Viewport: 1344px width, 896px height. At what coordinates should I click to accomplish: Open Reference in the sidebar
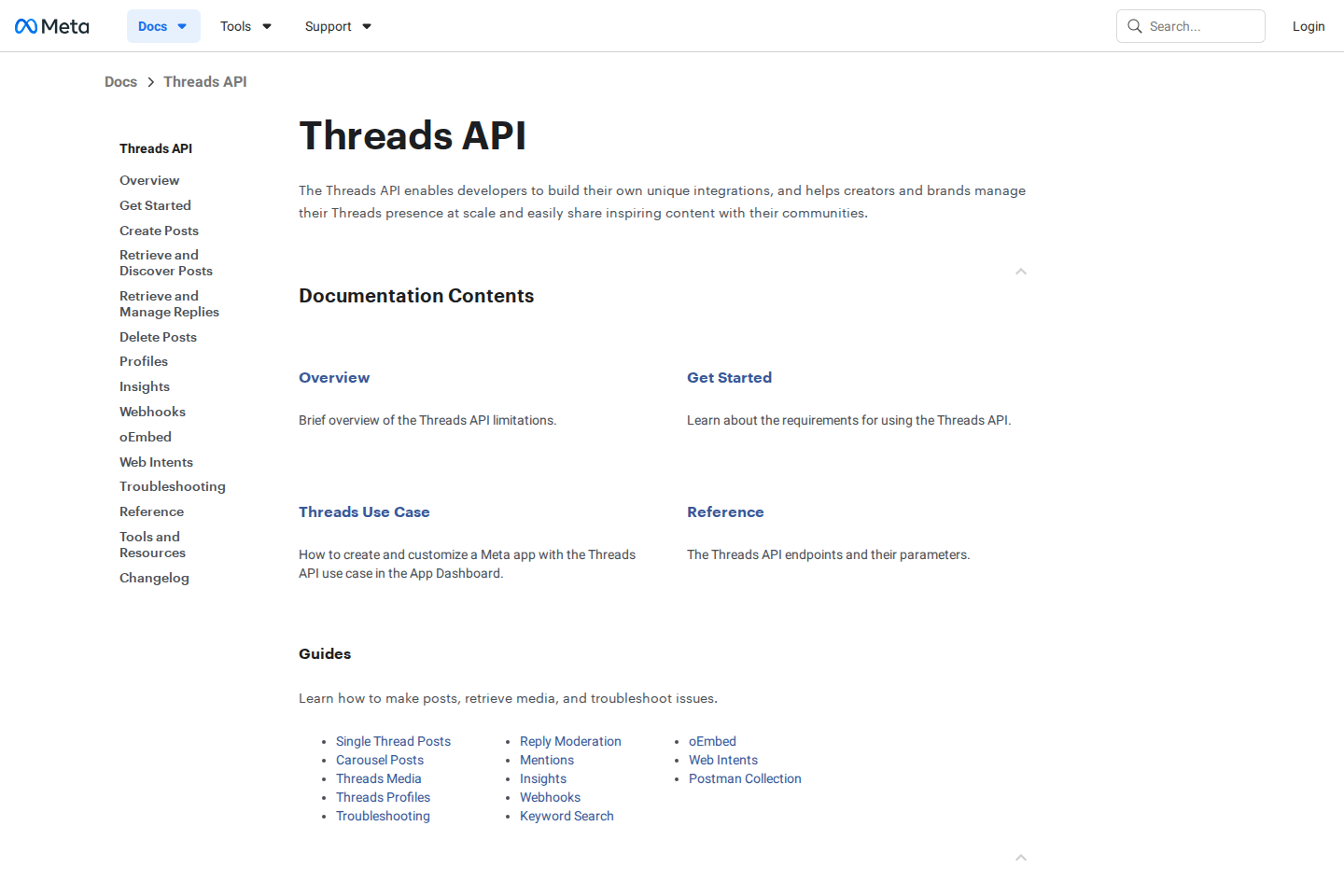pyautogui.click(x=151, y=511)
